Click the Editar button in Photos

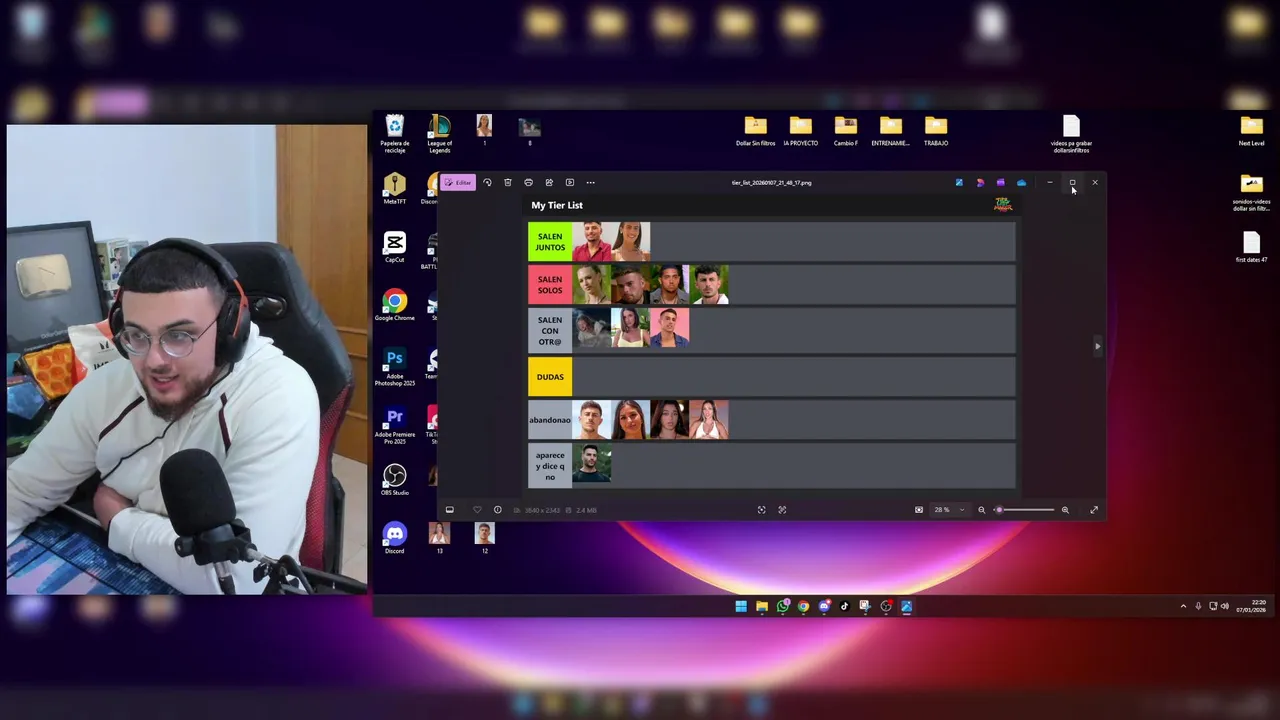(x=458, y=183)
